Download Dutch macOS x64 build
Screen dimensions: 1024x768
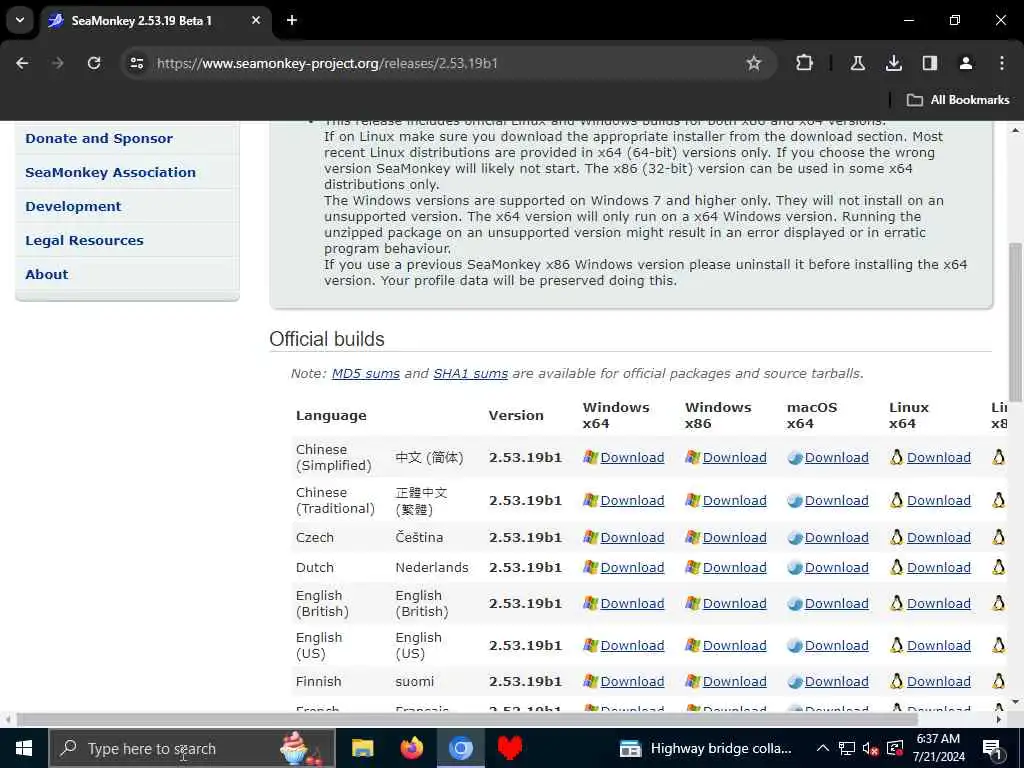click(837, 568)
